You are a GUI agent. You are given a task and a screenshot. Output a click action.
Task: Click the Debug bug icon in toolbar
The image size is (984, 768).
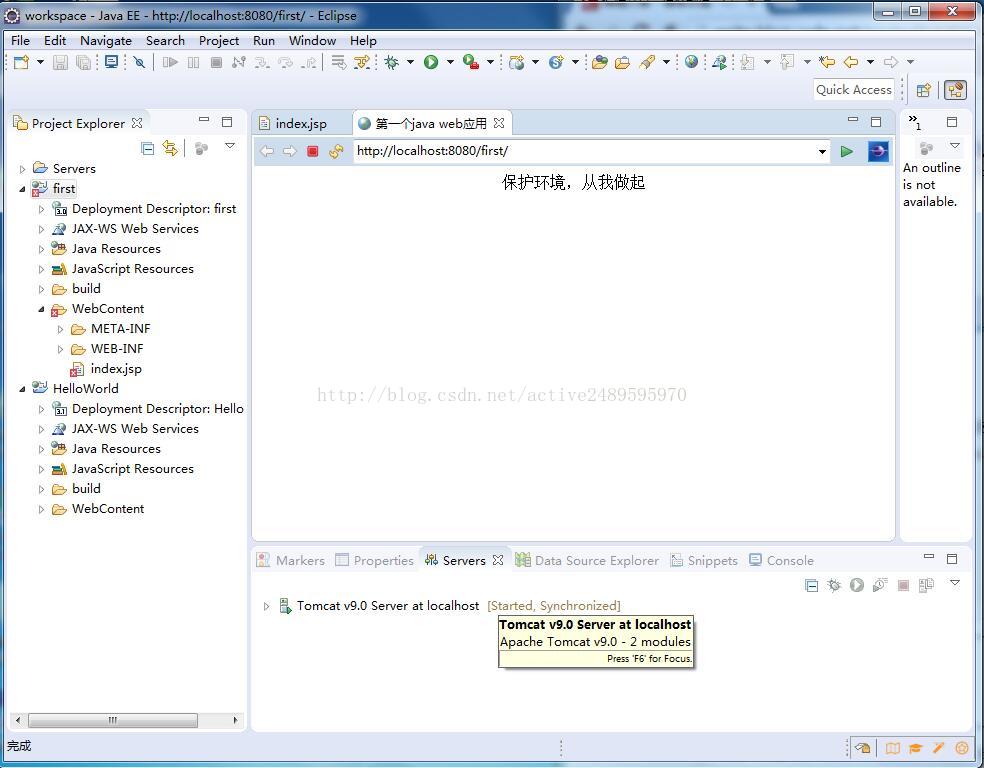(x=392, y=62)
